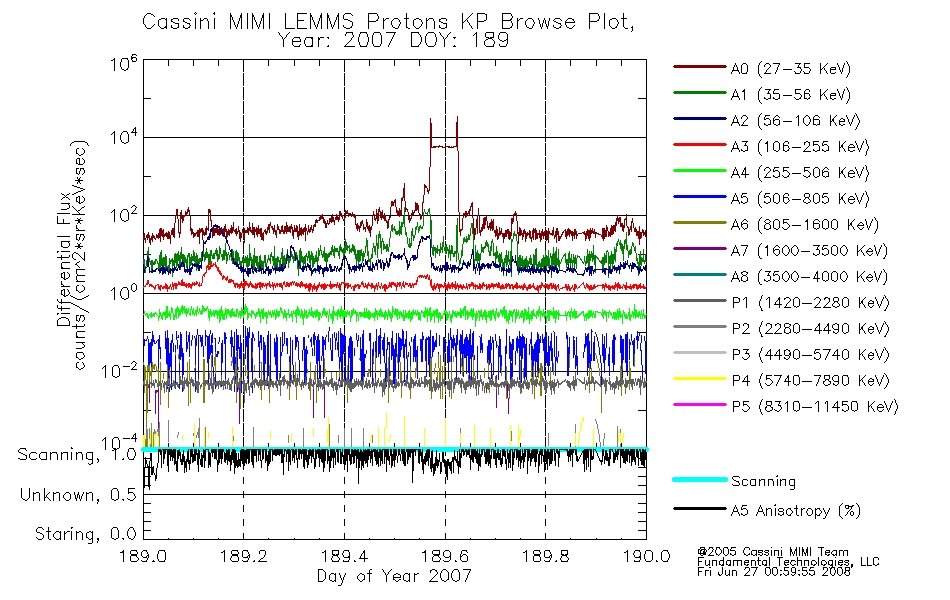This screenshot has width=950, height=600.
Task: Click the x-axis tick label 189.2
Action: (x=244, y=556)
